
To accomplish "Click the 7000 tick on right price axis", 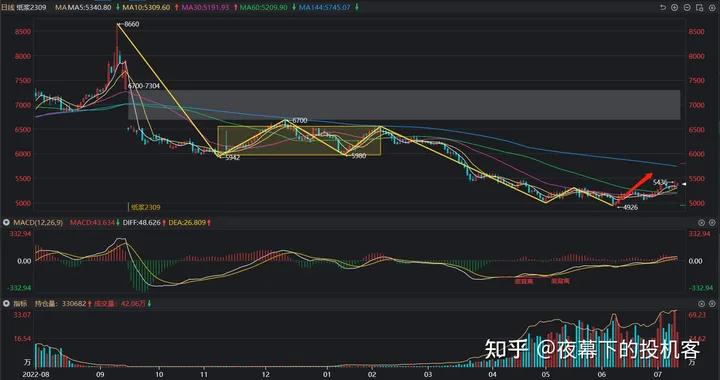I will pos(696,105).
